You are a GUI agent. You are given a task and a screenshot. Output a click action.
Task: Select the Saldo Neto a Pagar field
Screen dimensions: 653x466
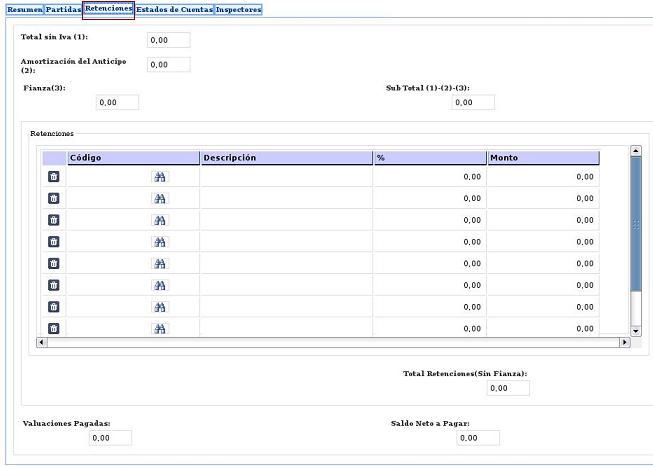tap(477, 438)
